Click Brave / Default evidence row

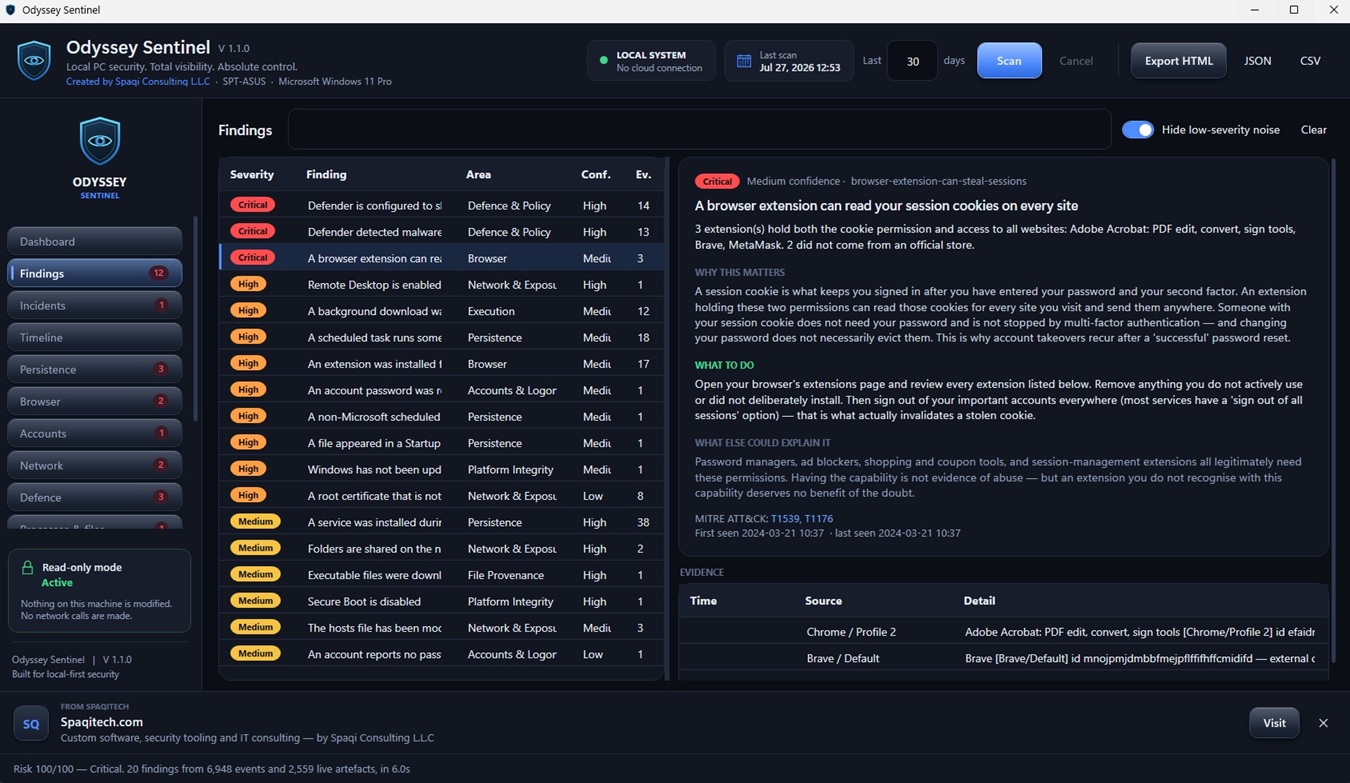tap(1003, 658)
